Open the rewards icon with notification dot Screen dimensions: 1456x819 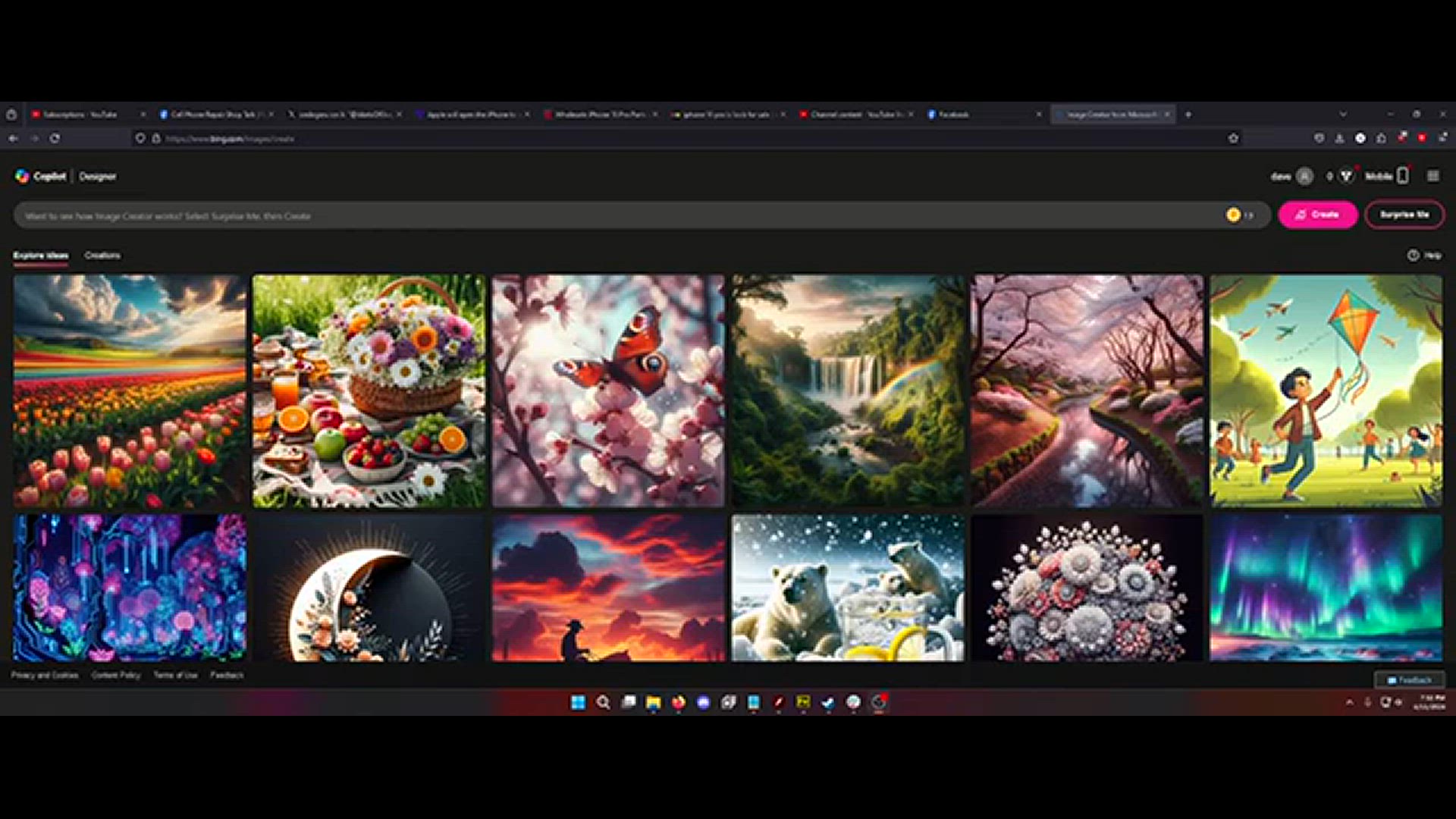click(x=1347, y=176)
